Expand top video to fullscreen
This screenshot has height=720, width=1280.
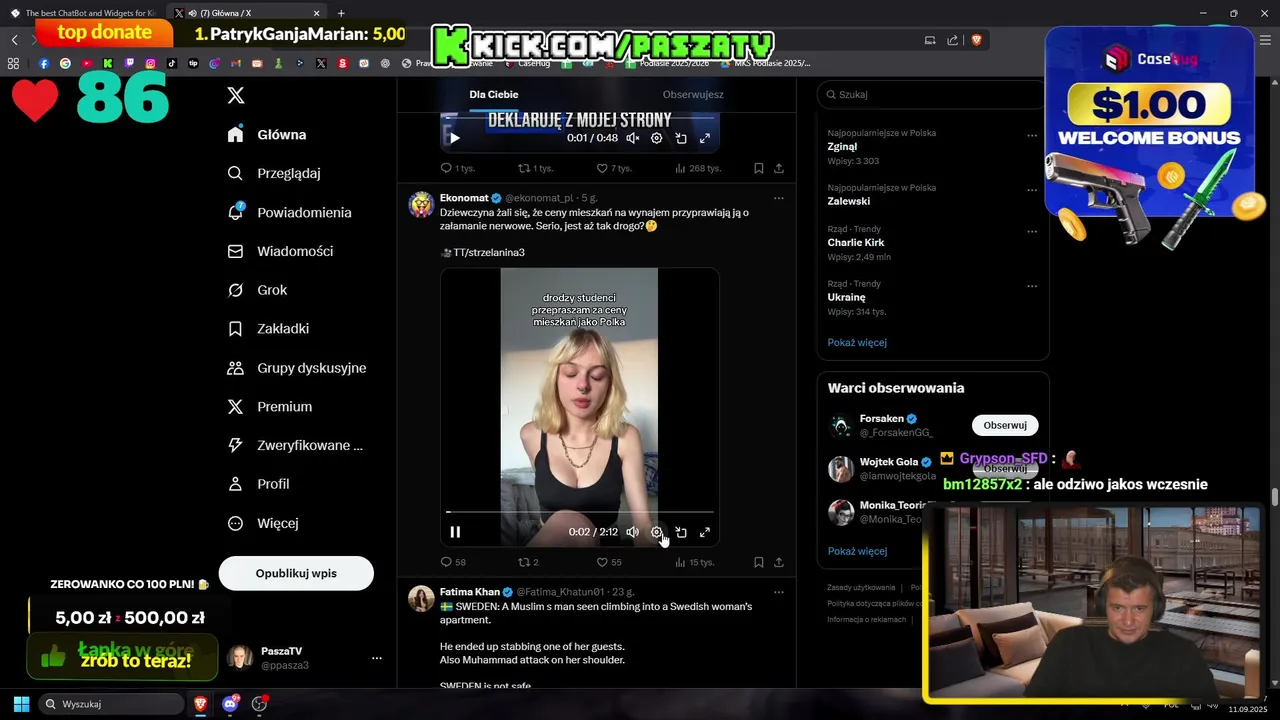705,138
